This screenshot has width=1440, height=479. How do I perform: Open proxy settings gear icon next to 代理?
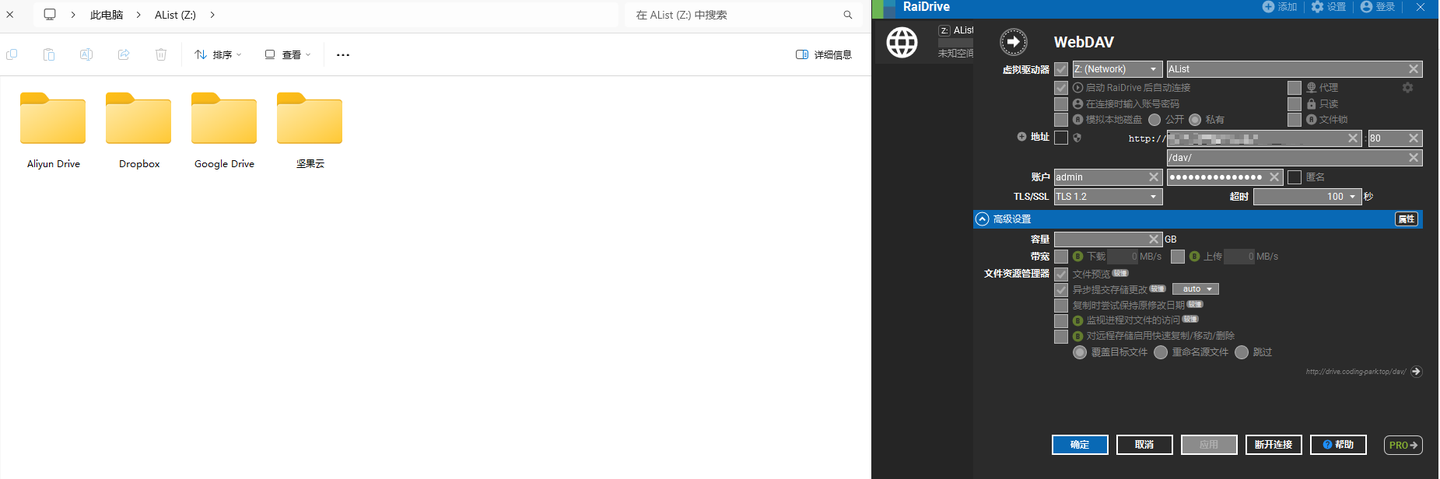coord(1408,88)
